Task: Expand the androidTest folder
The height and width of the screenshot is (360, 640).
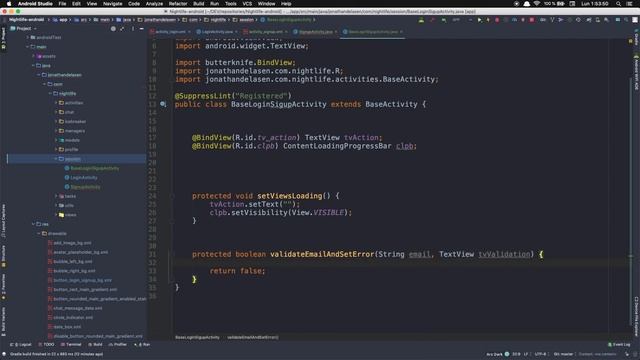Action: click(28, 38)
